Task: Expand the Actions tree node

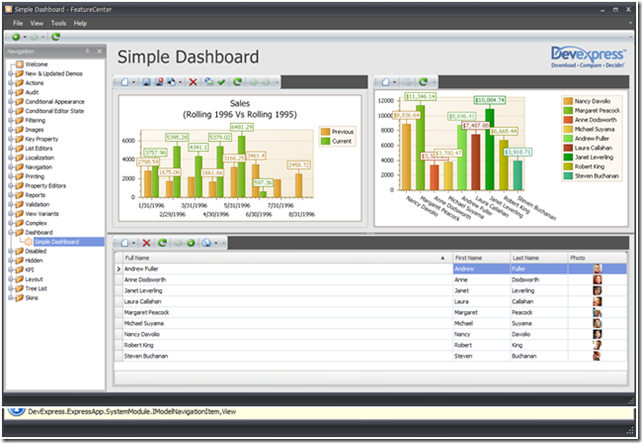Action: [11, 83]
